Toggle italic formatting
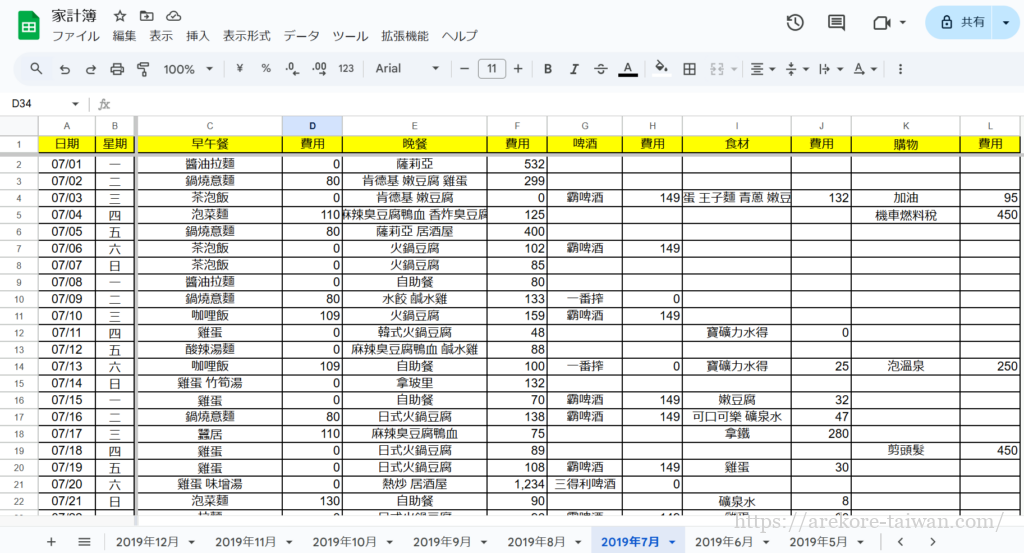 point(574,69)
